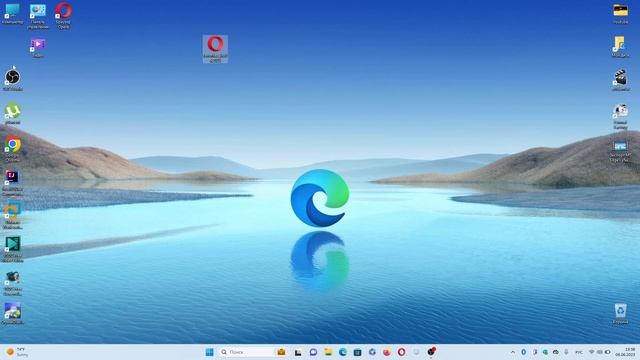Select the music note folder icon

click(x=620, y=47)
